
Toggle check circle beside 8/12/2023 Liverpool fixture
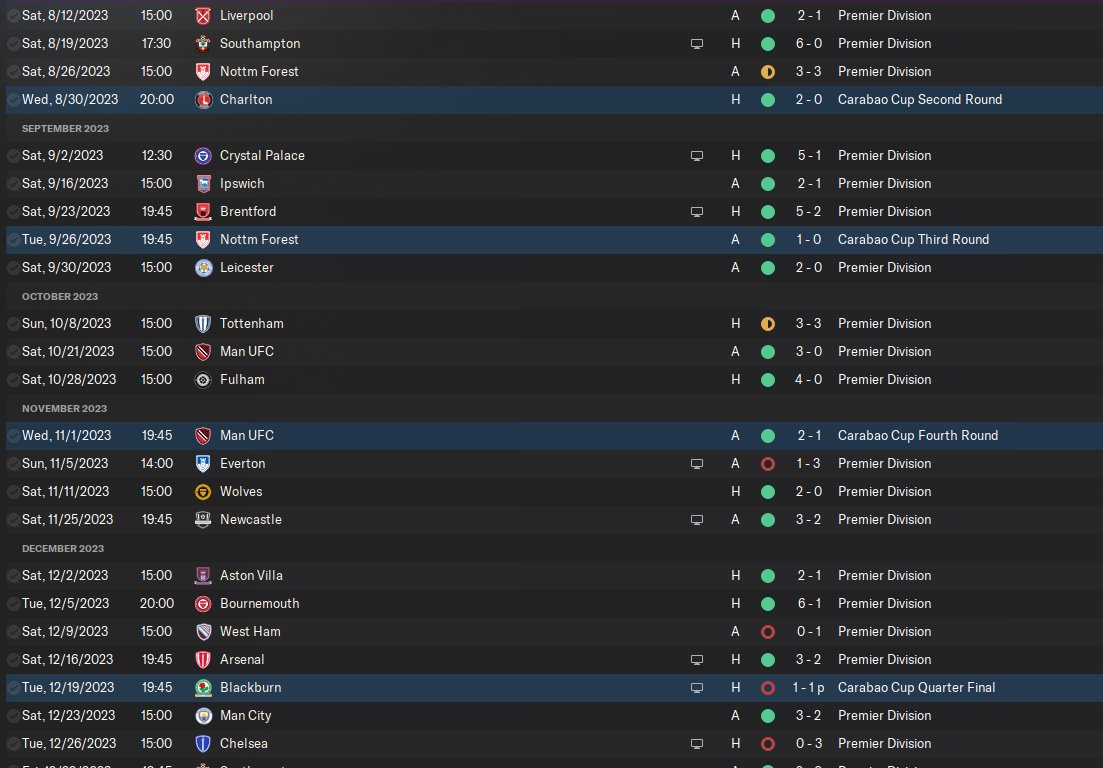tap(12, 16)
